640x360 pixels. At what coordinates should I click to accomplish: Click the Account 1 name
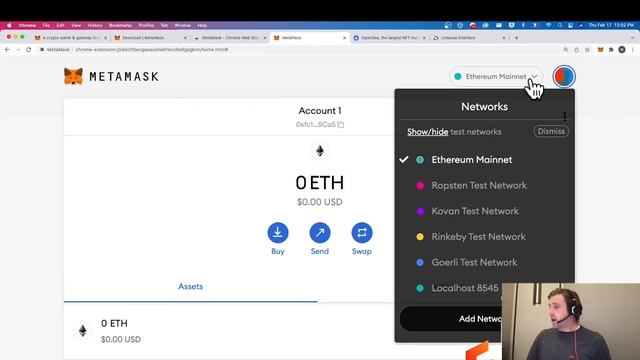coord(320,111)
